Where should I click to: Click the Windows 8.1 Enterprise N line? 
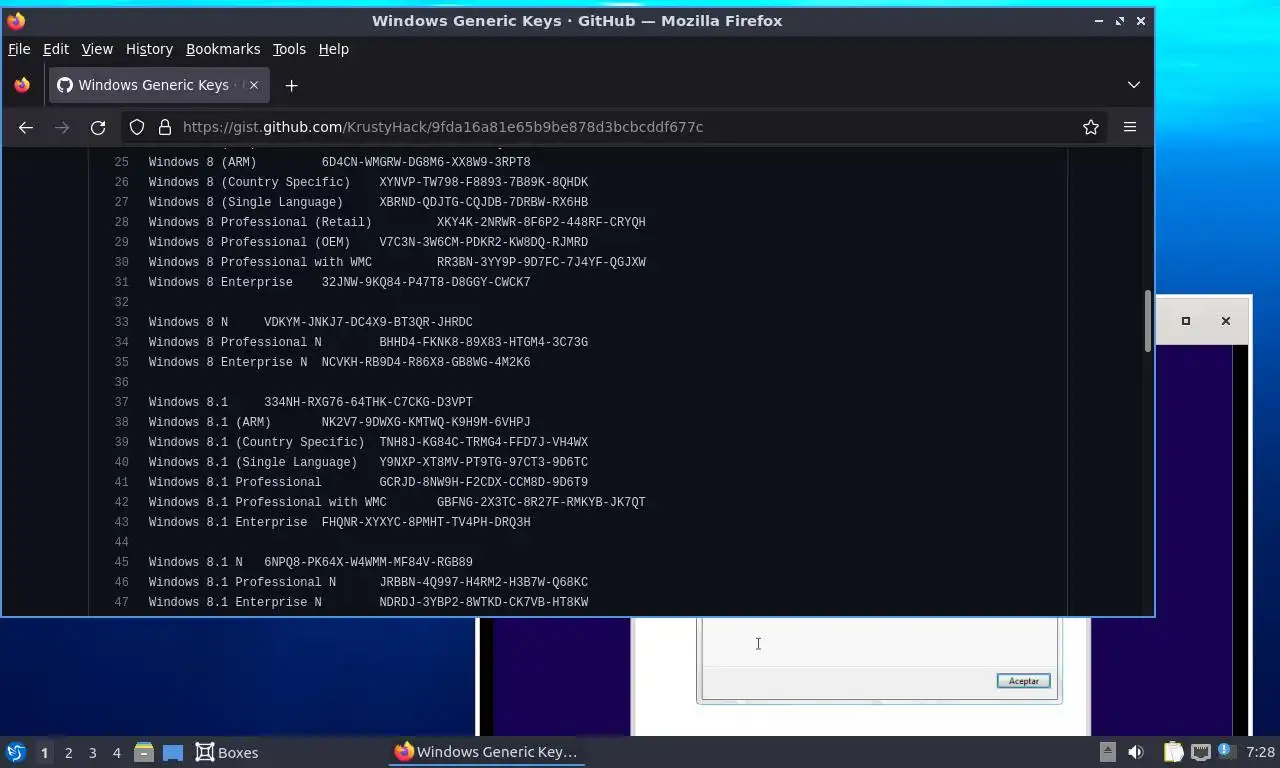tap(368, 602)
